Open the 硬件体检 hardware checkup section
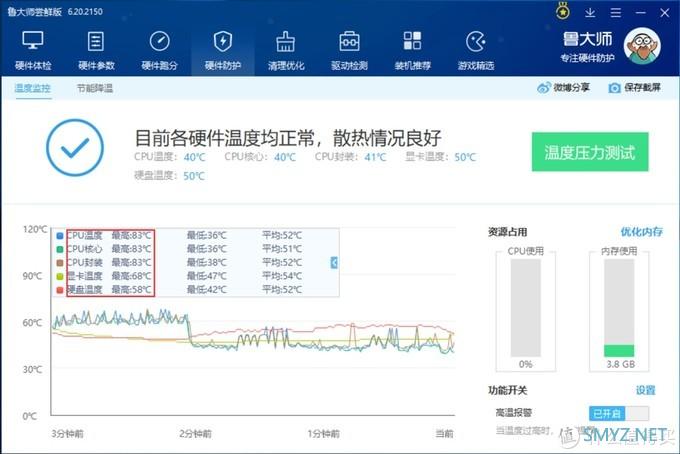Screen dimensions: 680x454 (x=33, y=50)
